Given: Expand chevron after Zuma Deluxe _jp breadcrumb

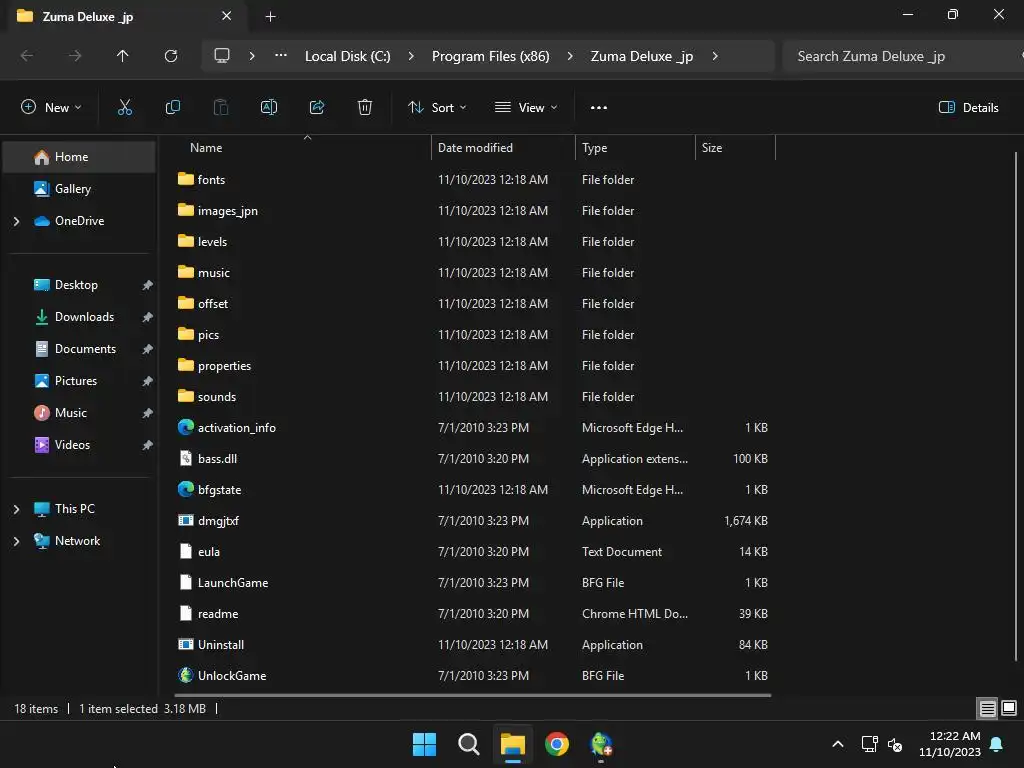Looking at the screenshot, I should [715, 56].
